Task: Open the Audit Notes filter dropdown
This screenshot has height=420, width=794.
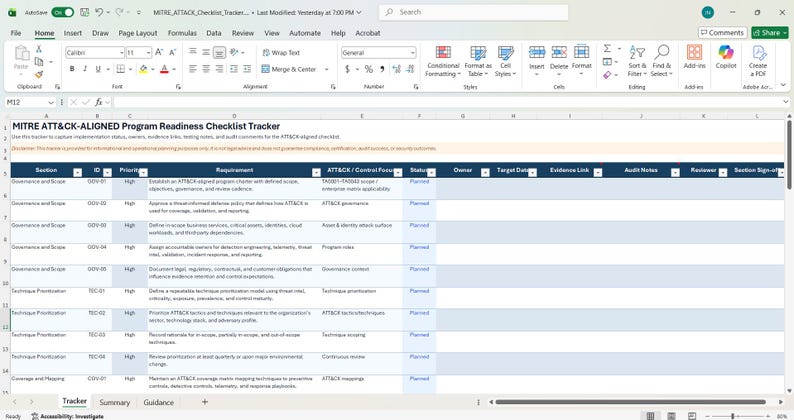Action: (675, 173)
